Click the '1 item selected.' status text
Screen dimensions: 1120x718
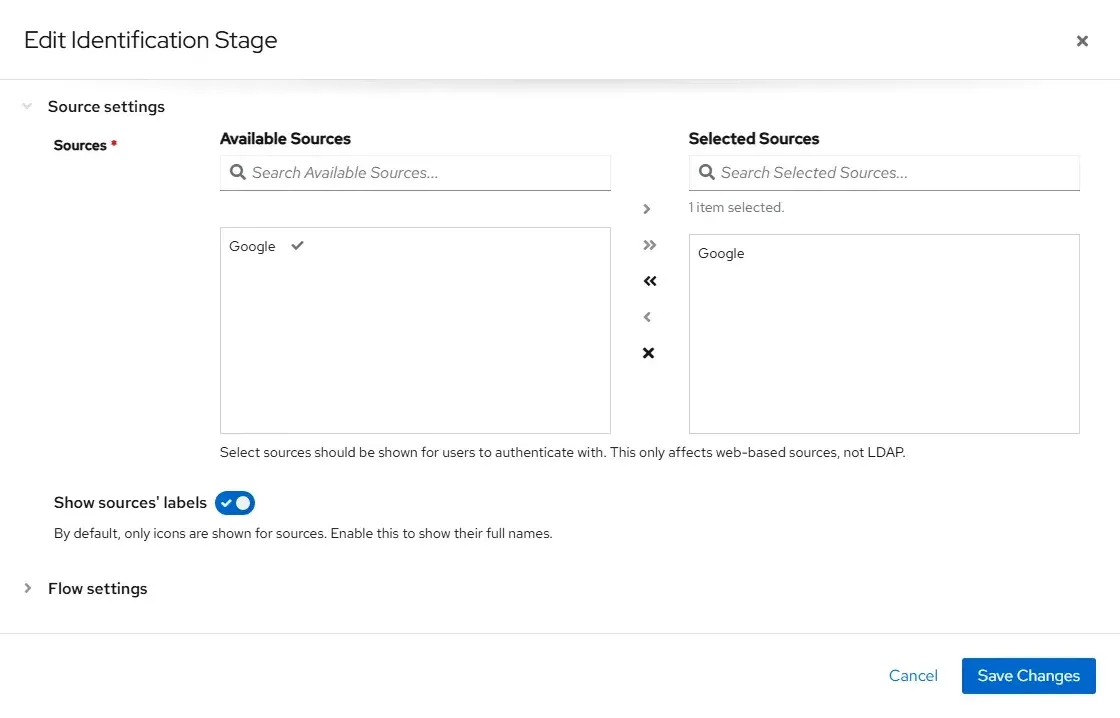[x=736, y=207]
